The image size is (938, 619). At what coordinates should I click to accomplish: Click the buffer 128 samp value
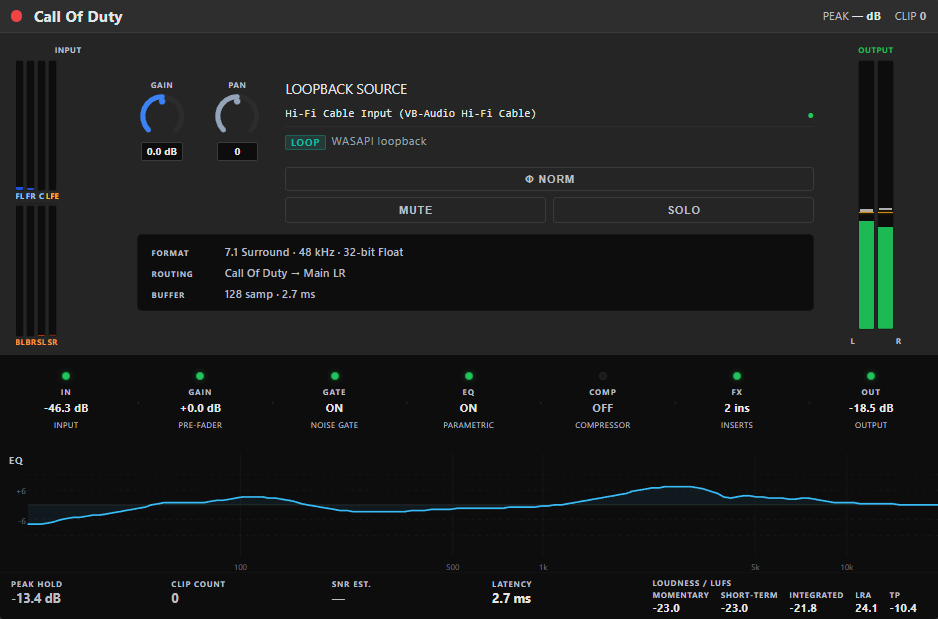tap(270, 294)
